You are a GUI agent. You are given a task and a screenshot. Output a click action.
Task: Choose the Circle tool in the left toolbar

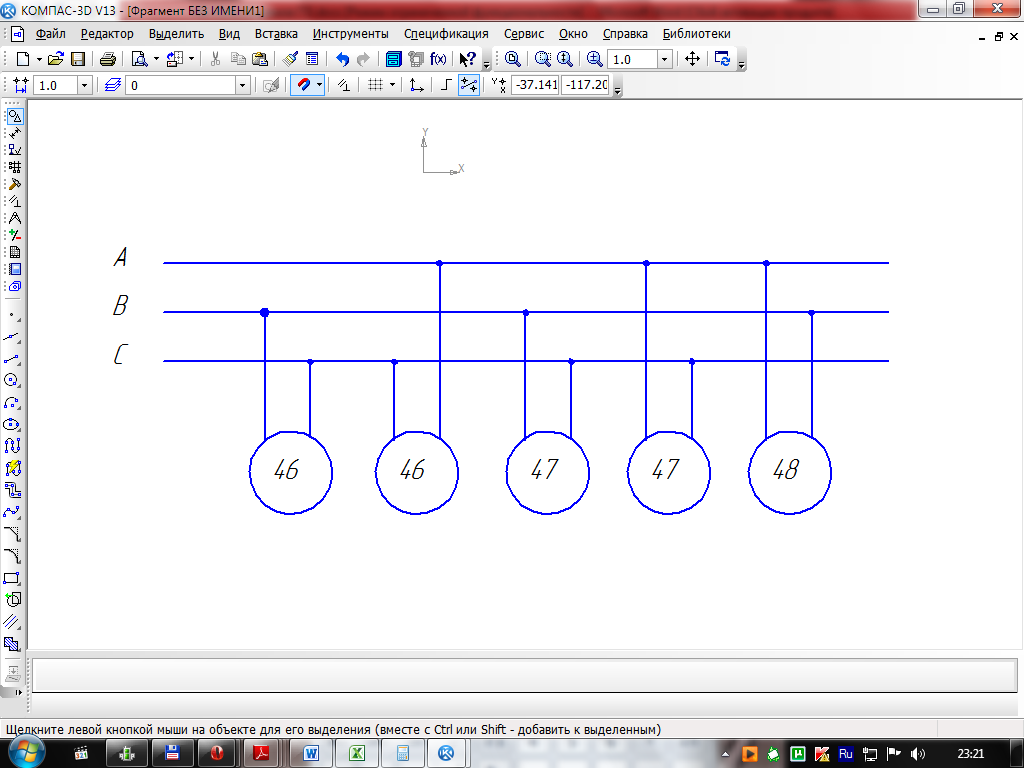[13, 381]
